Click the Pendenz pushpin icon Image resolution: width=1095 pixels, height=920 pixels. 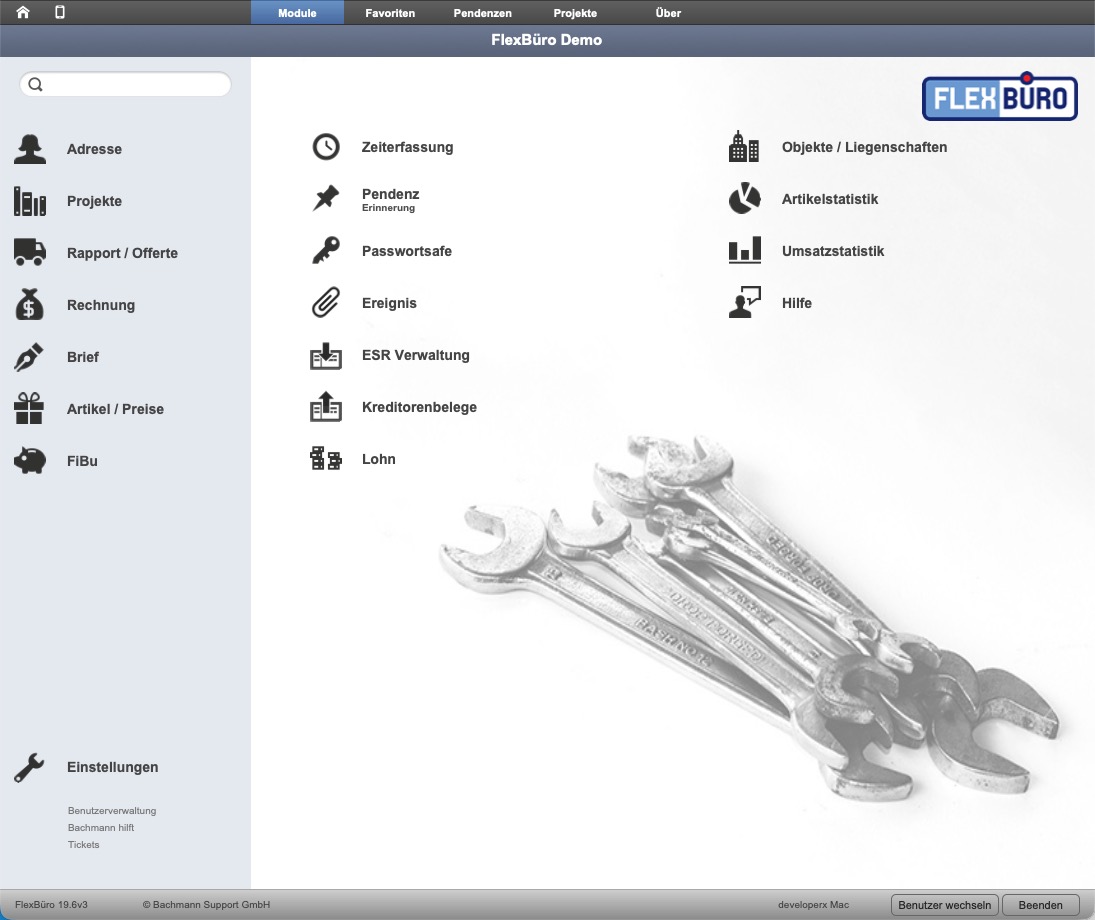coord(325,198)
